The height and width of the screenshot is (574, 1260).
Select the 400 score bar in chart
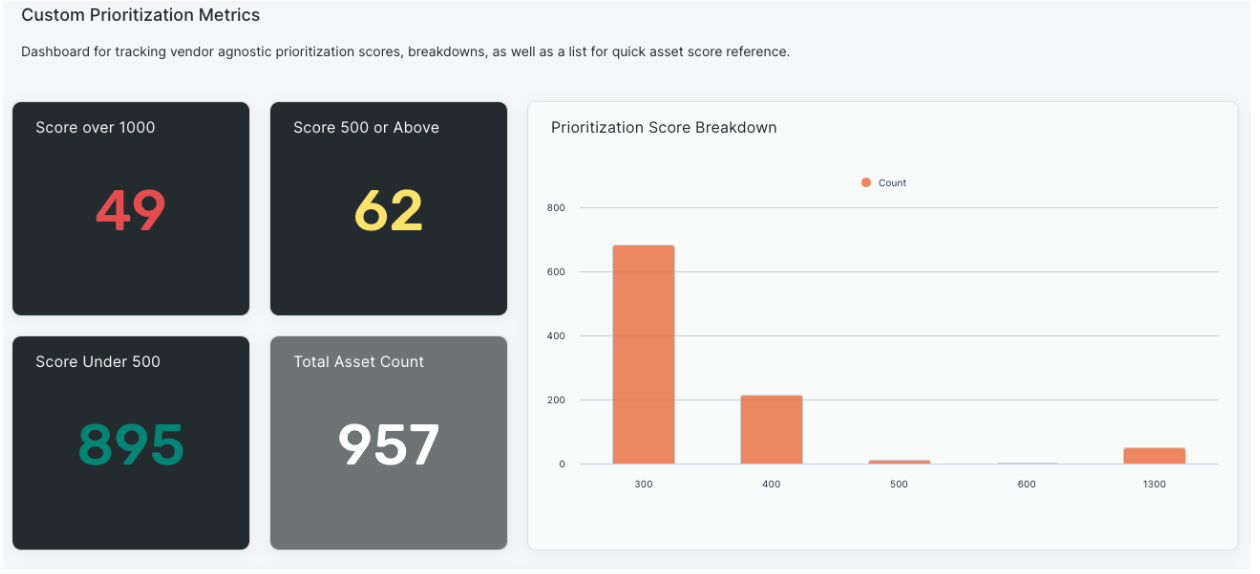click(x=771, y=429)
